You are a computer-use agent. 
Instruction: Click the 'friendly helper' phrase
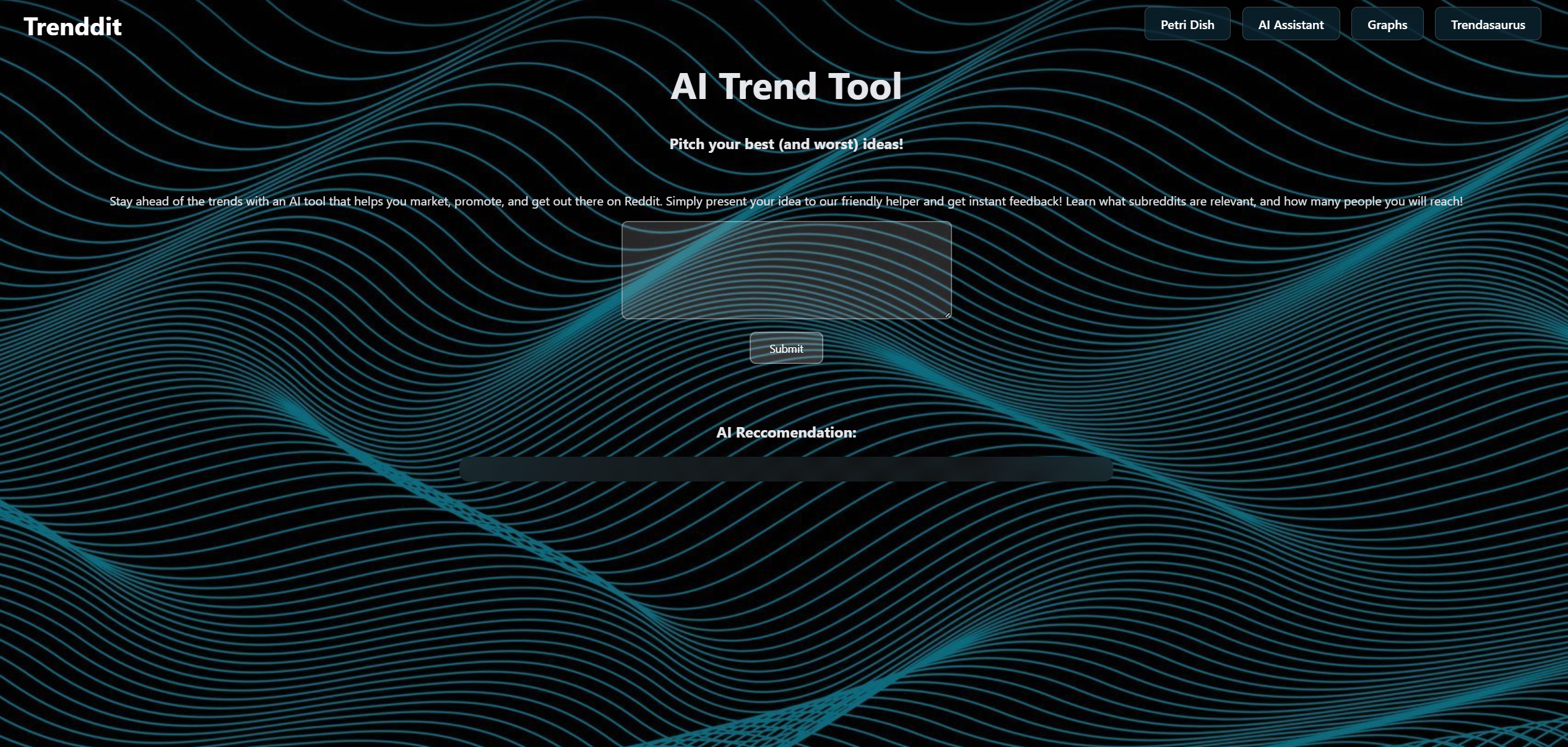(880, 201)
